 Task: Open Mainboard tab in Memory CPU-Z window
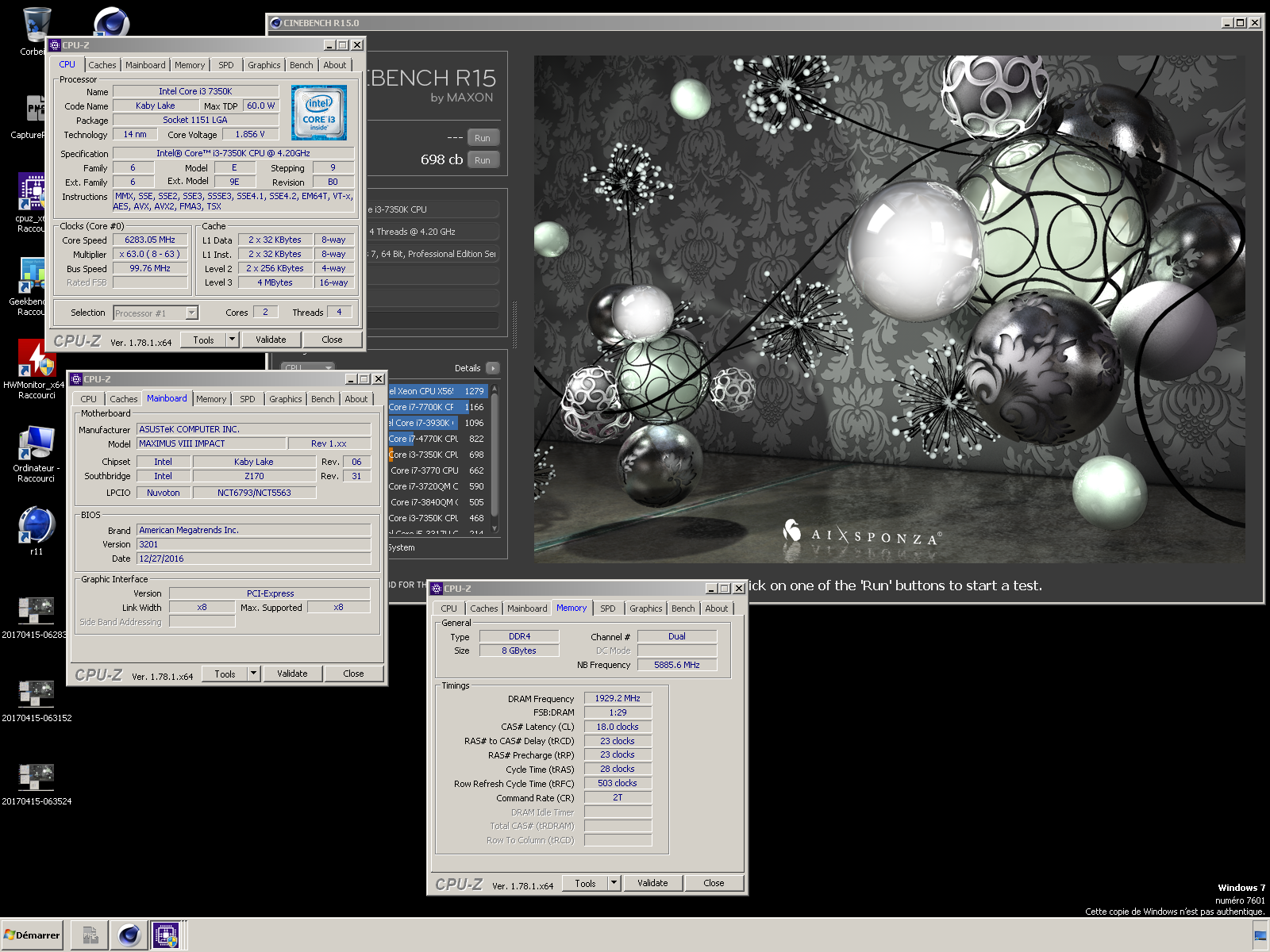[527, 608]
